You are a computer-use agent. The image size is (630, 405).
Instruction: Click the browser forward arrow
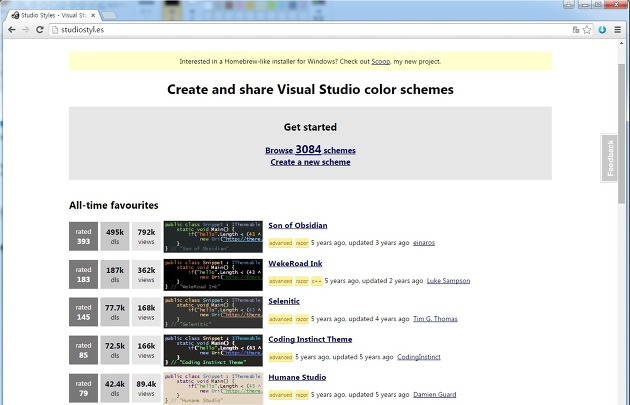(26, 30)
